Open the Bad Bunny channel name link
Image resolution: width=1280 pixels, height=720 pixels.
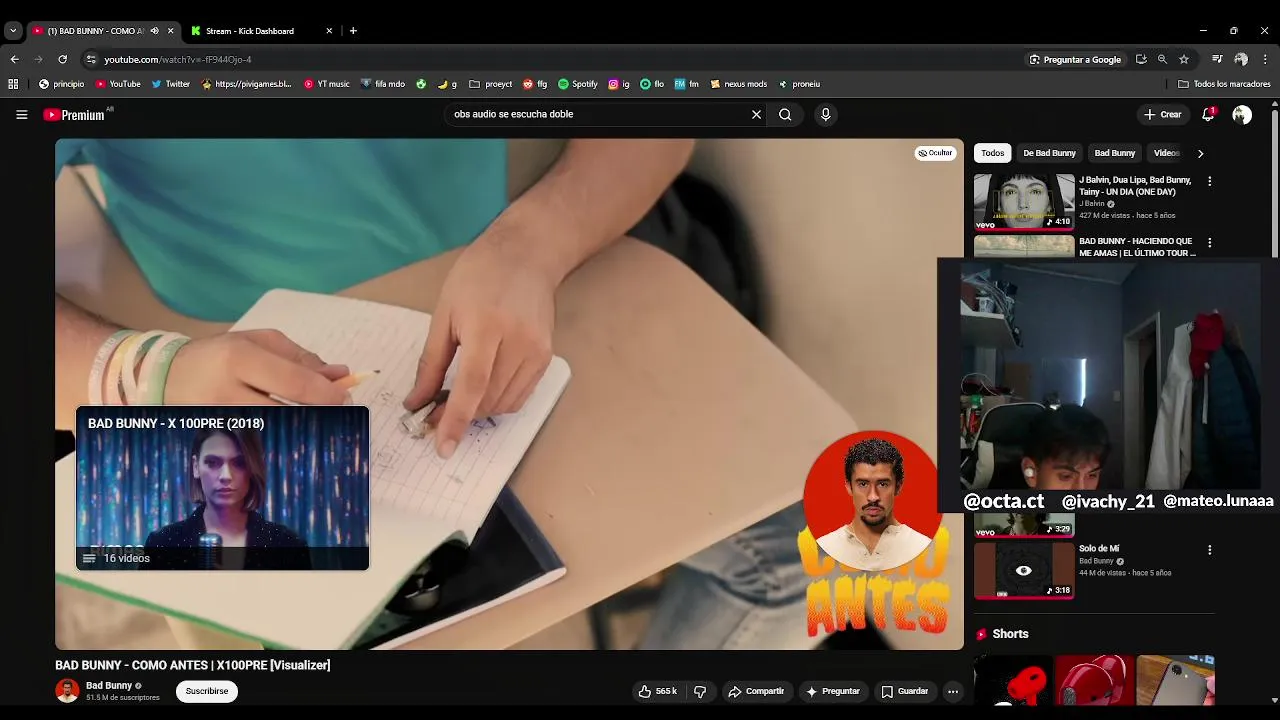pyautogui.click(x=109, y=686)
